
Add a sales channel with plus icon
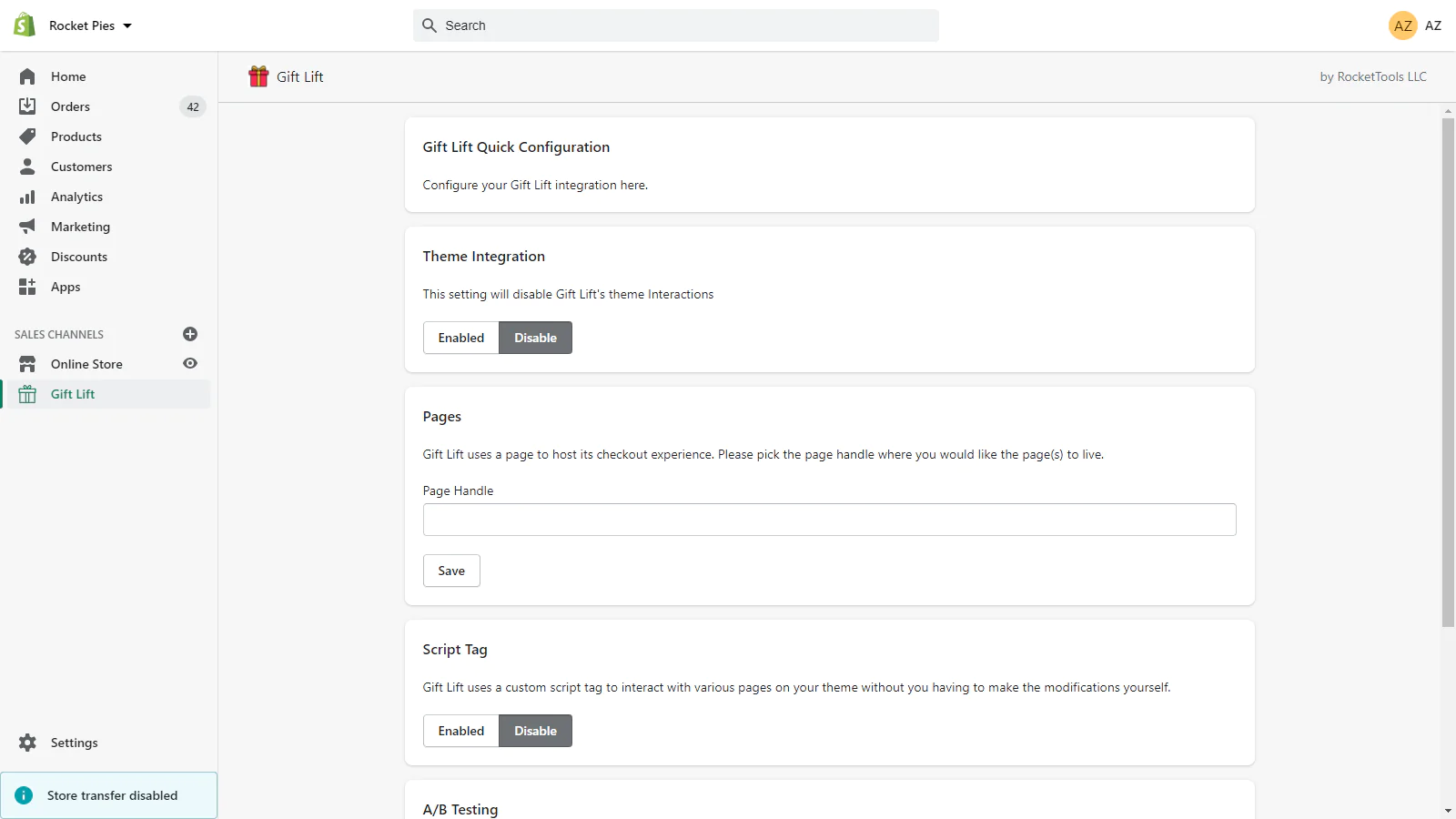pyautogui.click(x=190, y=334)
